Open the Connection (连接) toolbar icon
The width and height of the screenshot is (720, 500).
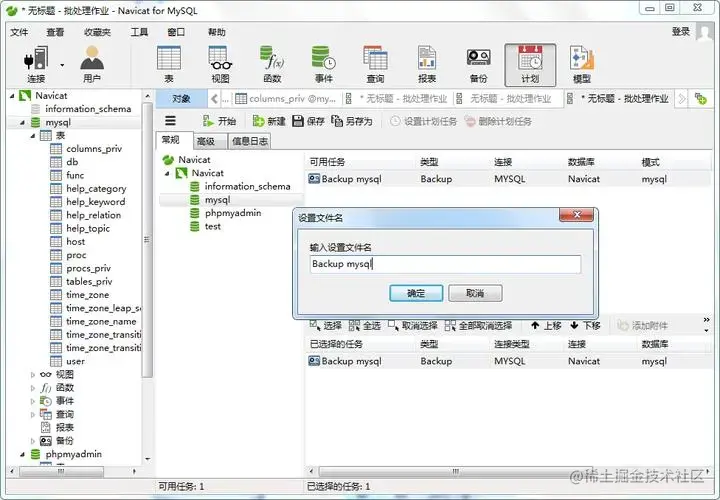[36, 64]
